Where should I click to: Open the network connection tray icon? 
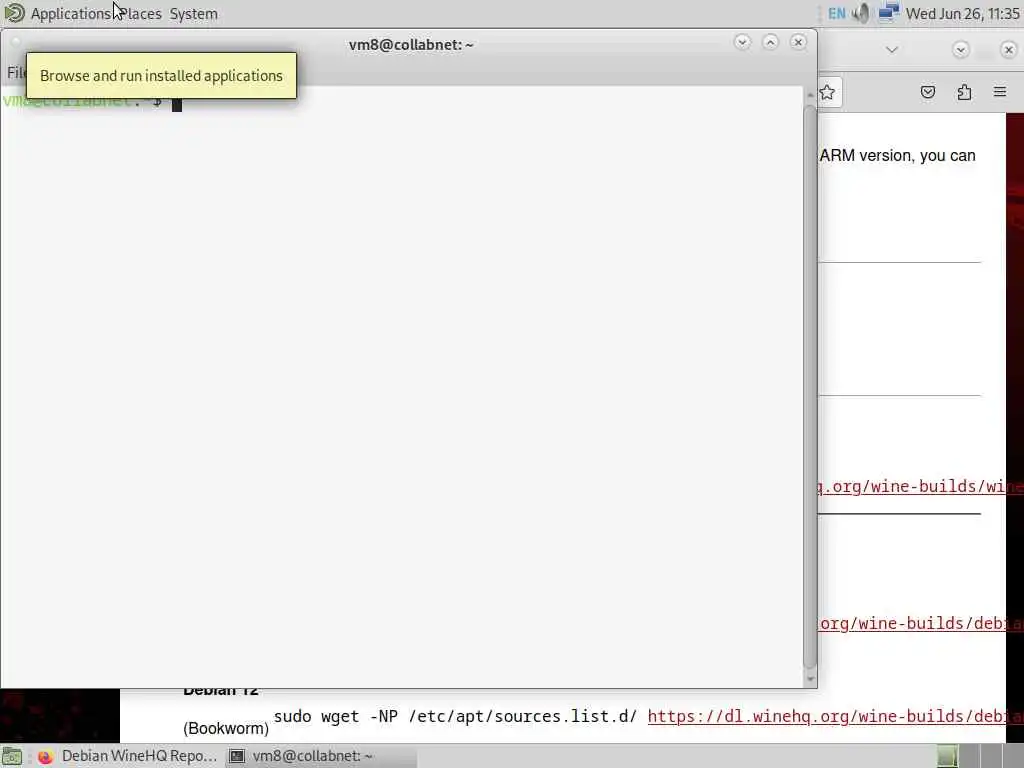(888, 13)
